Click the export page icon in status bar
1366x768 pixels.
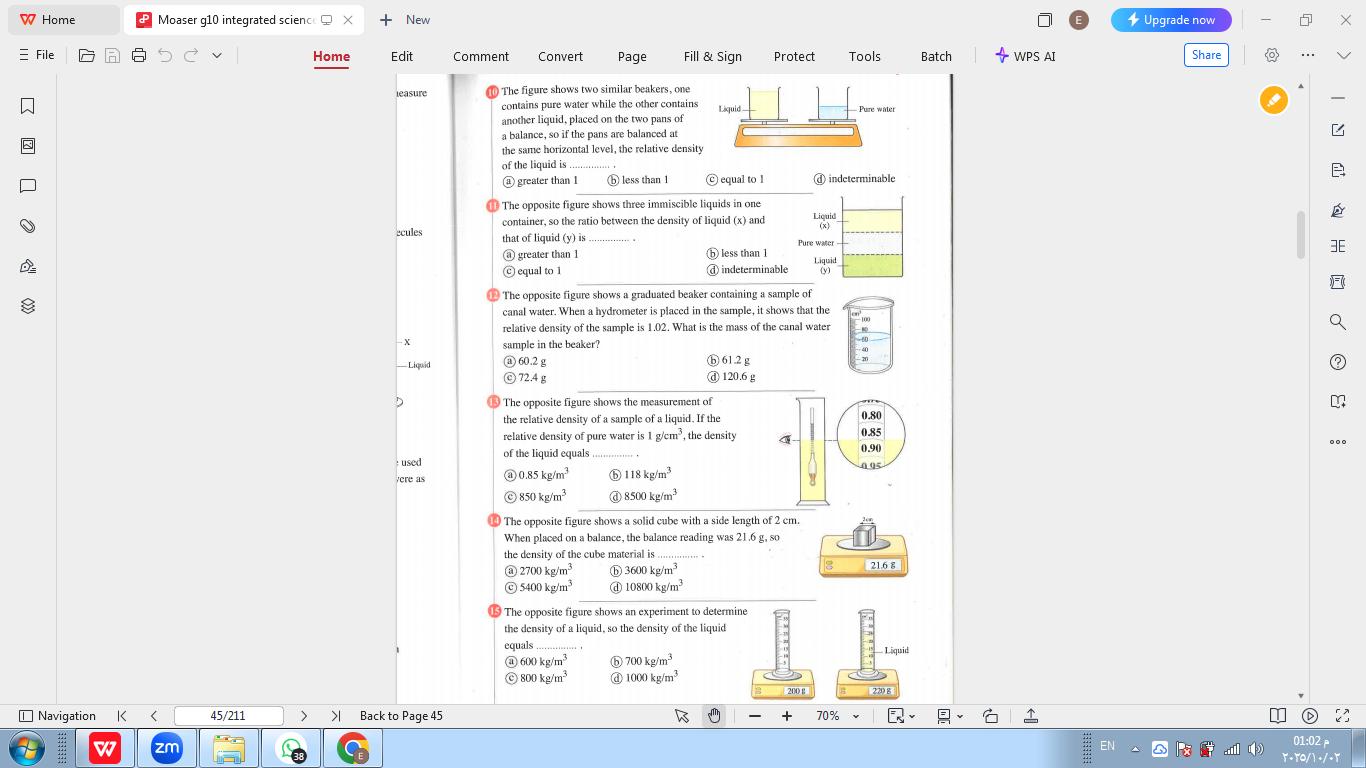pyautogui.click(x=1030, y=716)
